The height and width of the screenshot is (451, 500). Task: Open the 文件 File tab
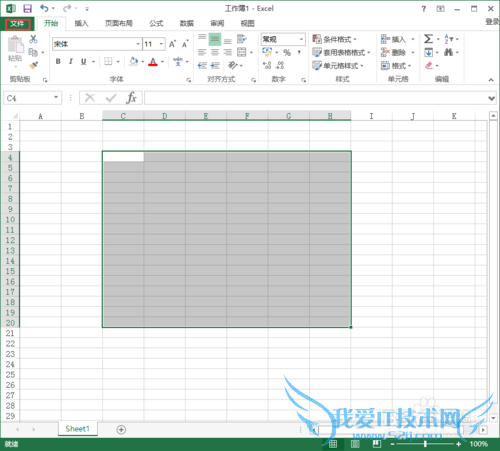tap(17, 24)
